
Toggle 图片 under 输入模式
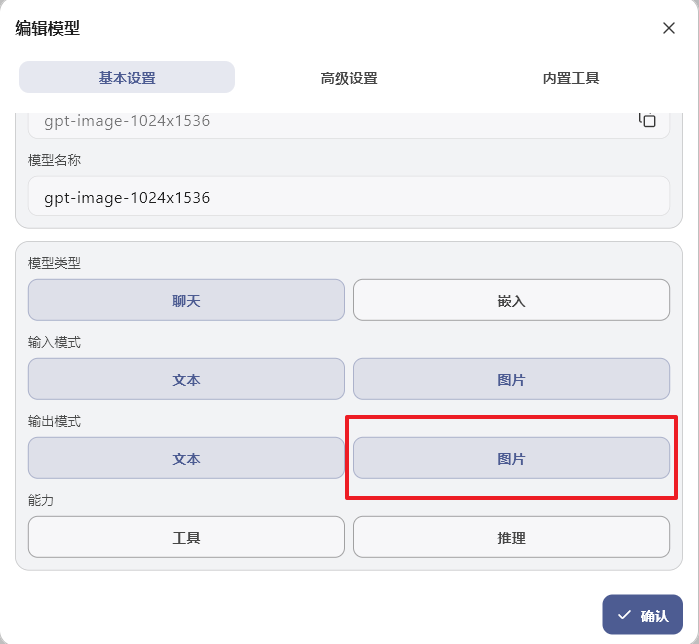pos(511,379)
